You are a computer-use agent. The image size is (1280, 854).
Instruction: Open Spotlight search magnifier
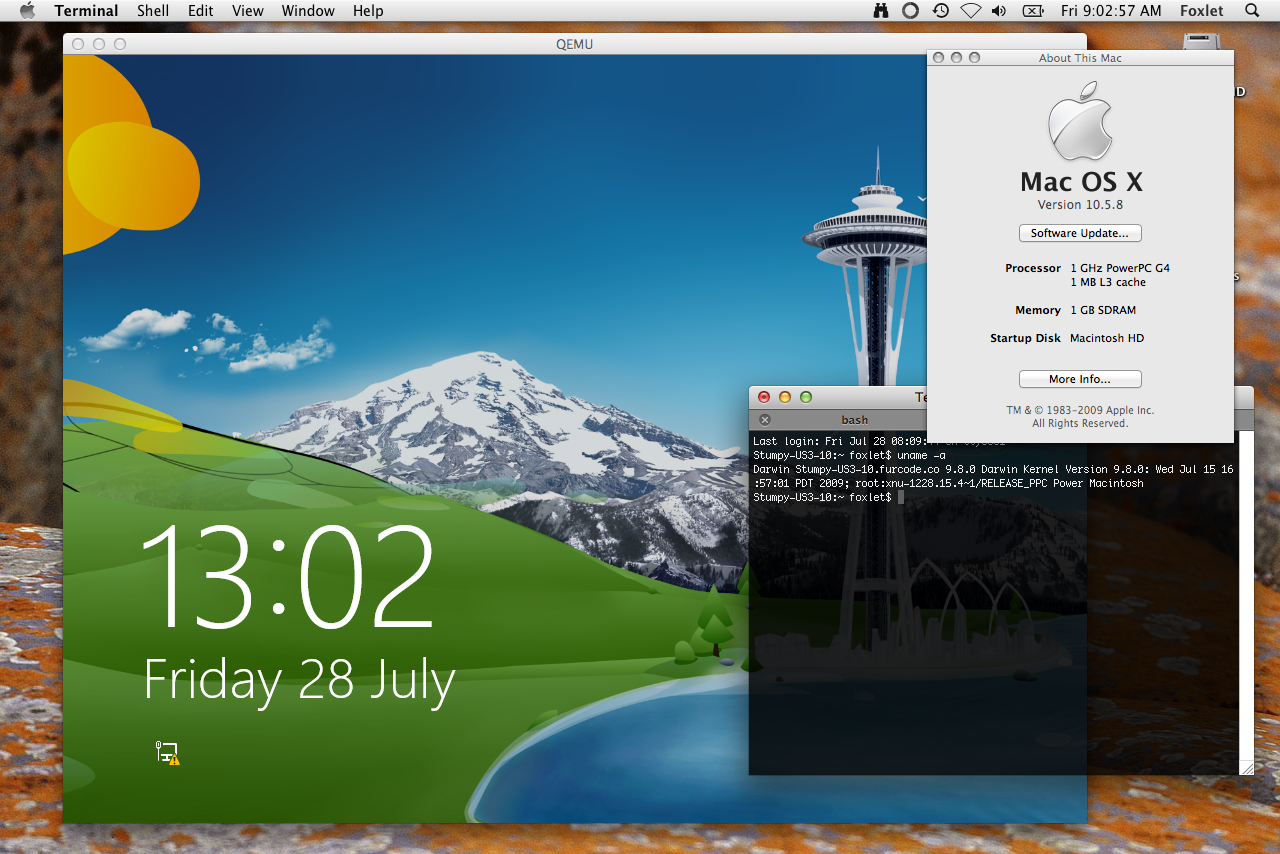click(1252, 11)
